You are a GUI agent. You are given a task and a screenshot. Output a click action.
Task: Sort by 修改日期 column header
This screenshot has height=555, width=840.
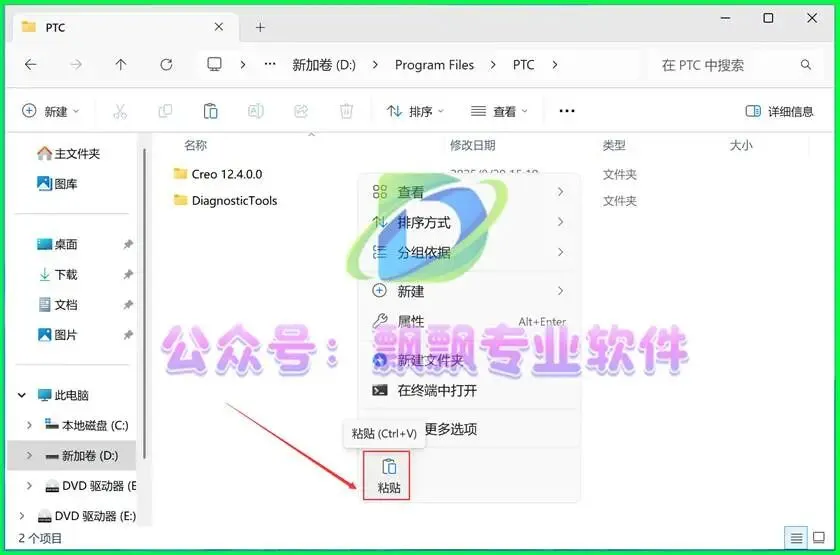(x=472, y=145)
